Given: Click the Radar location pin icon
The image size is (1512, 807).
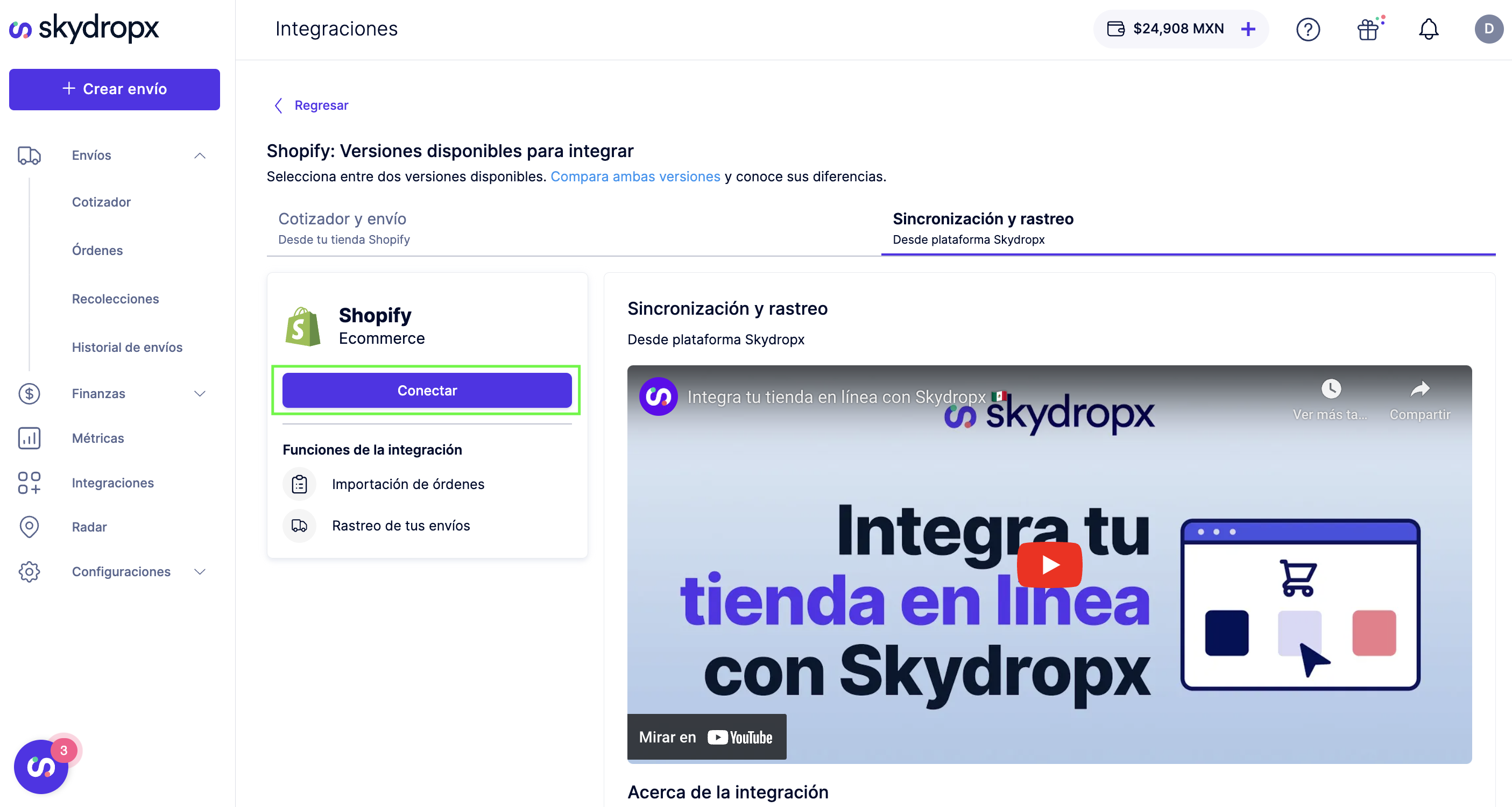Looking at the screenshot, I should [29, 527].
